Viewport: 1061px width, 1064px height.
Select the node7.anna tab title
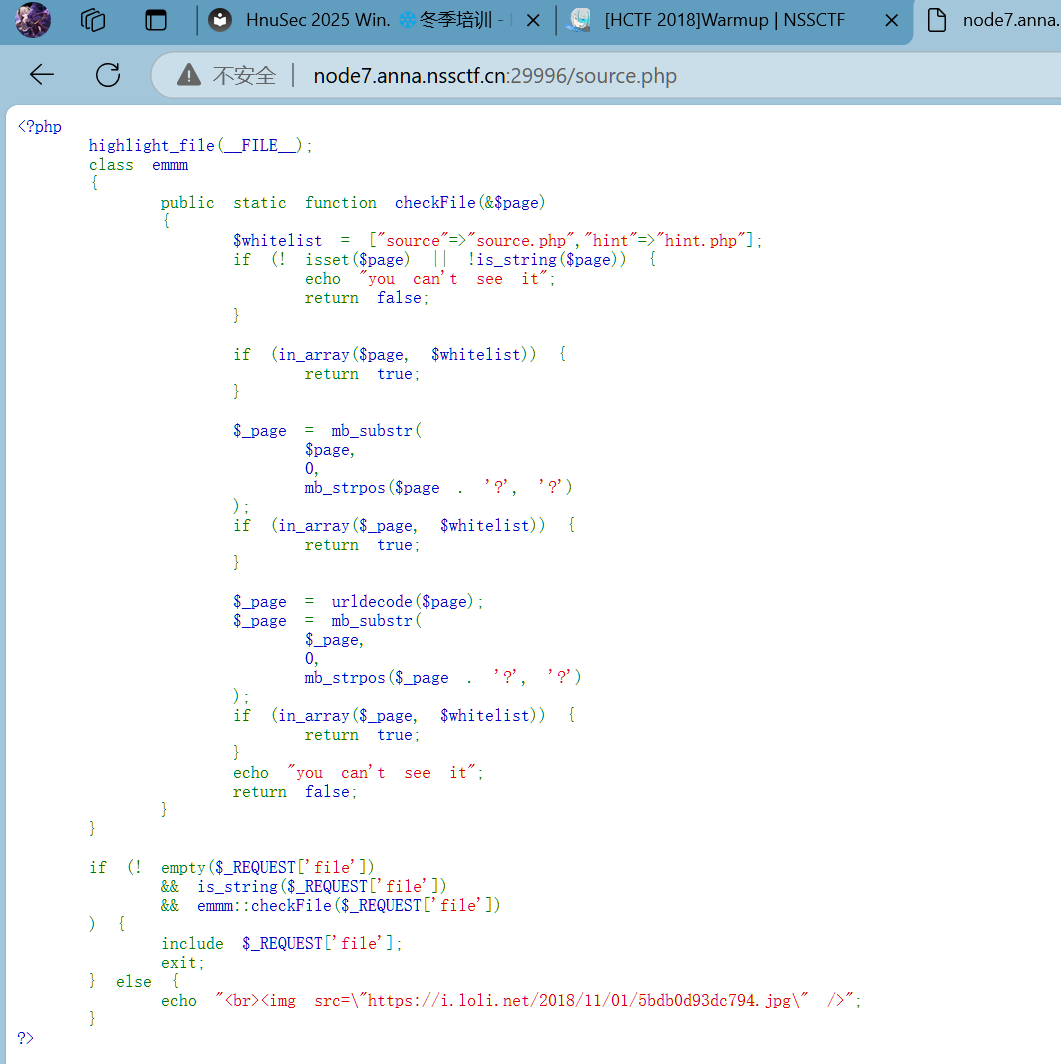pos(1010,20)
